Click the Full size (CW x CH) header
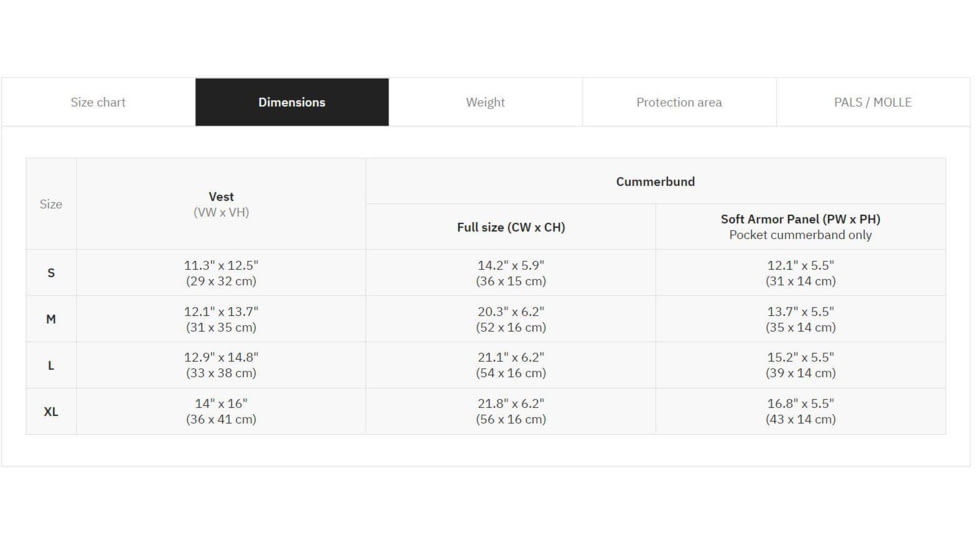 (x=511, y=227)
